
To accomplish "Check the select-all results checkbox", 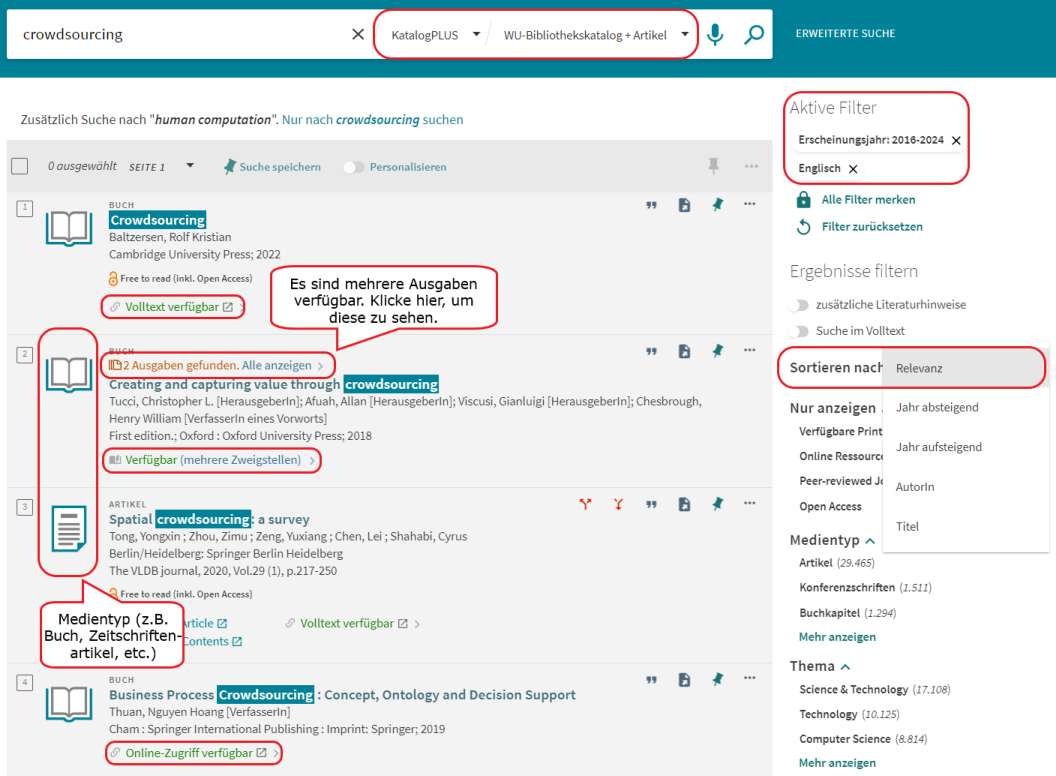I will click(x=20, y=167).
